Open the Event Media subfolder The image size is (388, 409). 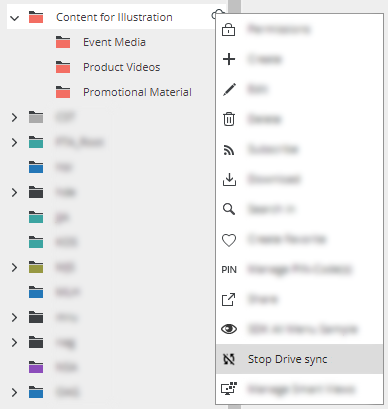coord(114,42)
